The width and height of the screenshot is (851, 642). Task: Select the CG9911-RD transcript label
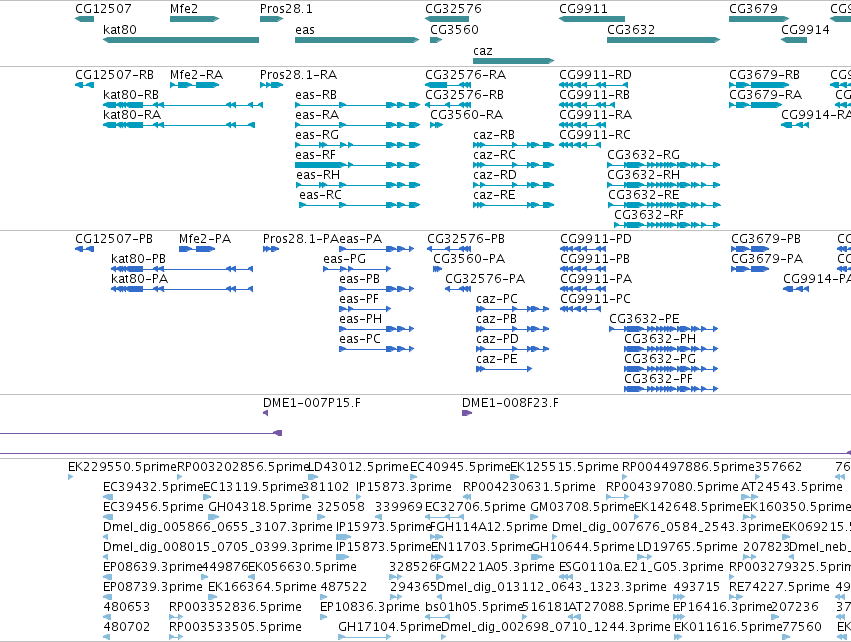(595, 75)
